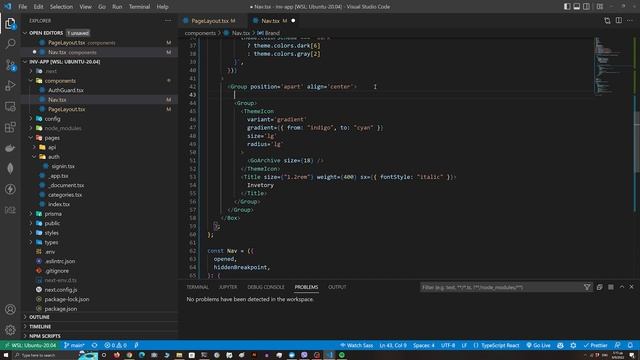
Task: Click TypeScript React language mode
Action: tap(496, 345)
